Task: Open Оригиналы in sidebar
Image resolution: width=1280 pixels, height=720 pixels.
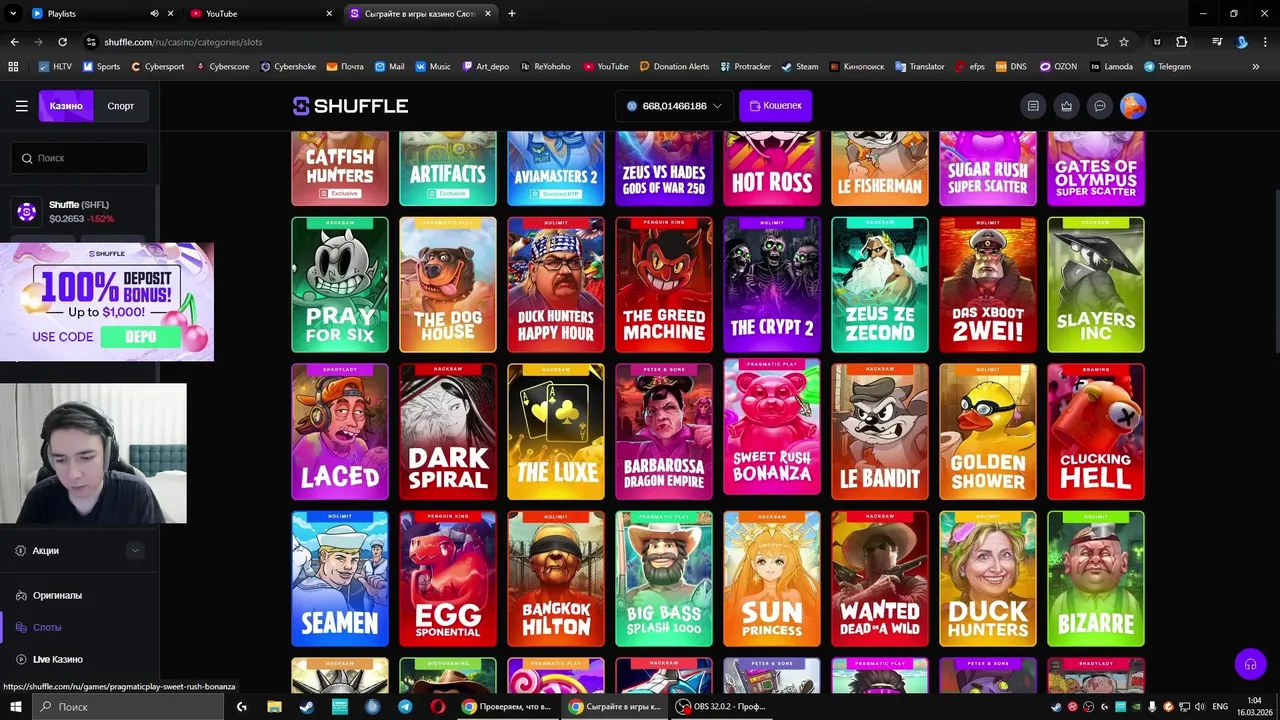Action: (57, 595)
